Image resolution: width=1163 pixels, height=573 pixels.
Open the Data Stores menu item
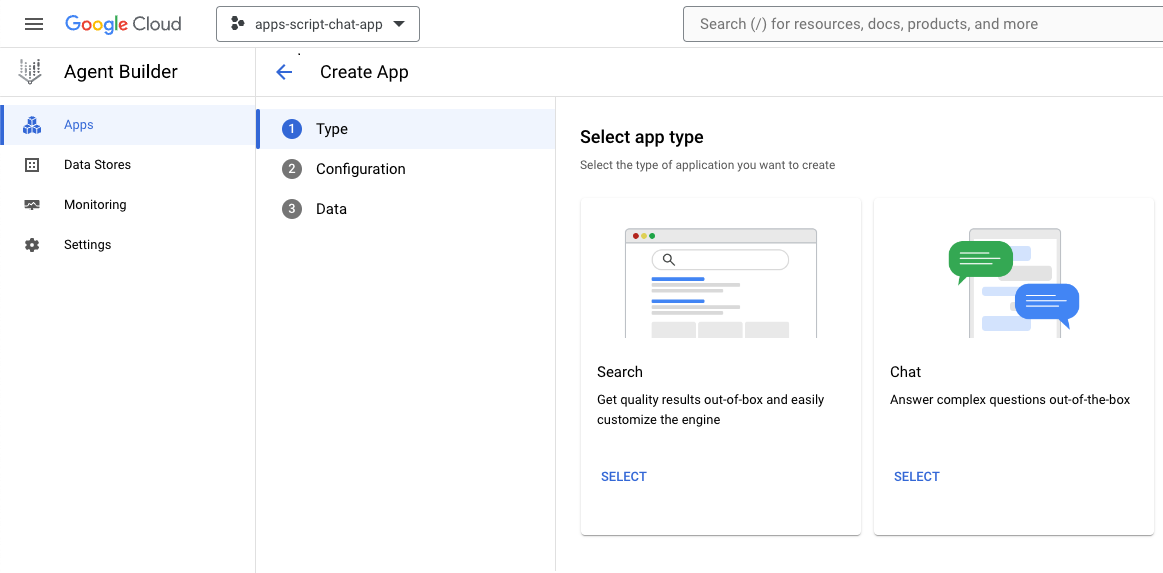click(97, 165)
